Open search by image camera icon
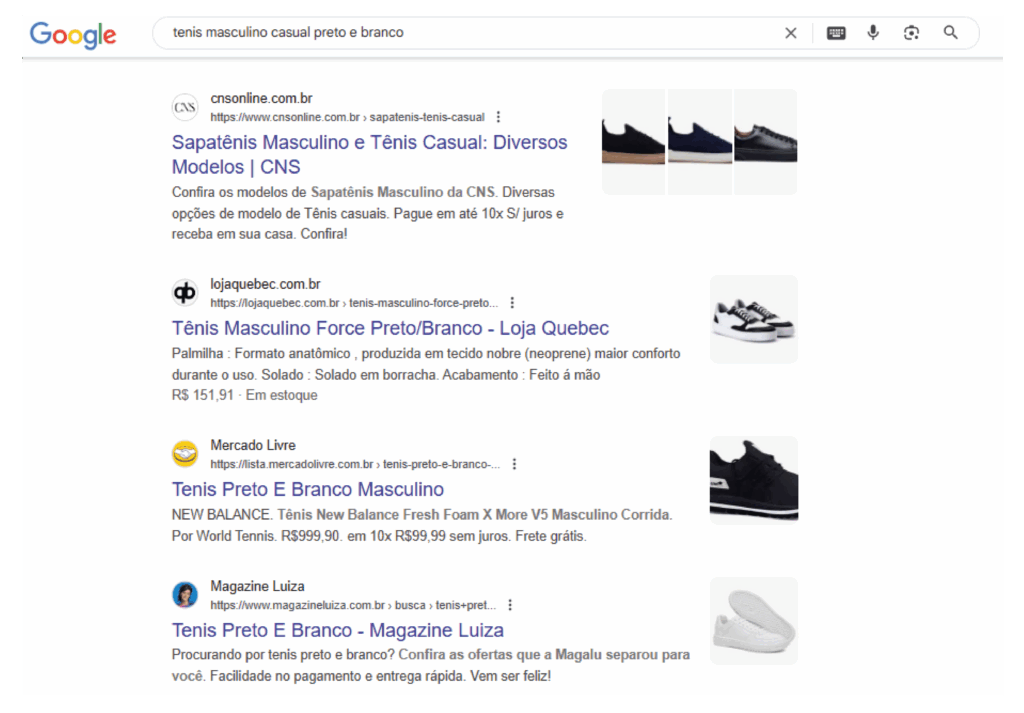The image size is (1024, 713). point(911,33)
